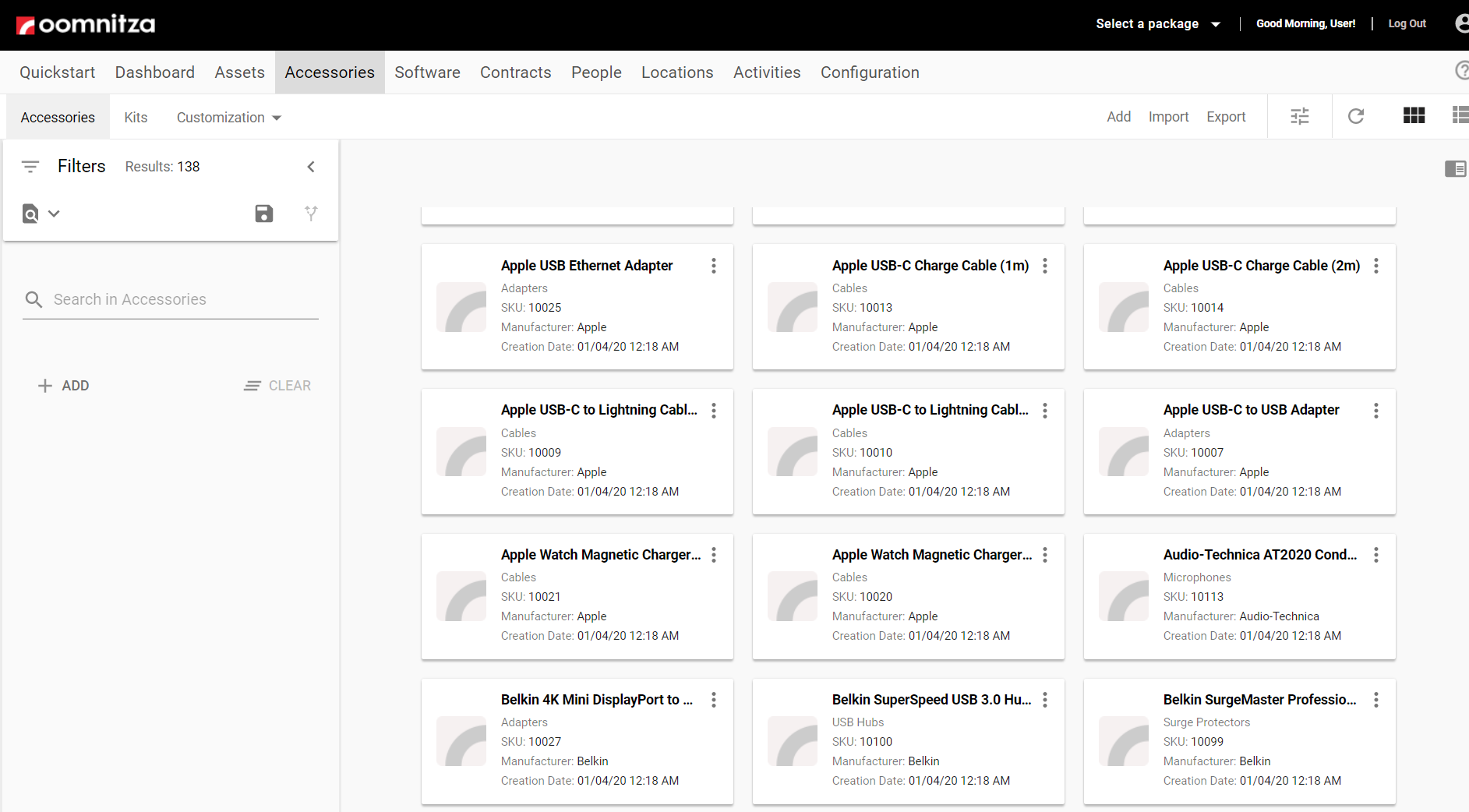Click the save filter disk icon
Screen dimensions: 1469x812
tap(264, 214)
